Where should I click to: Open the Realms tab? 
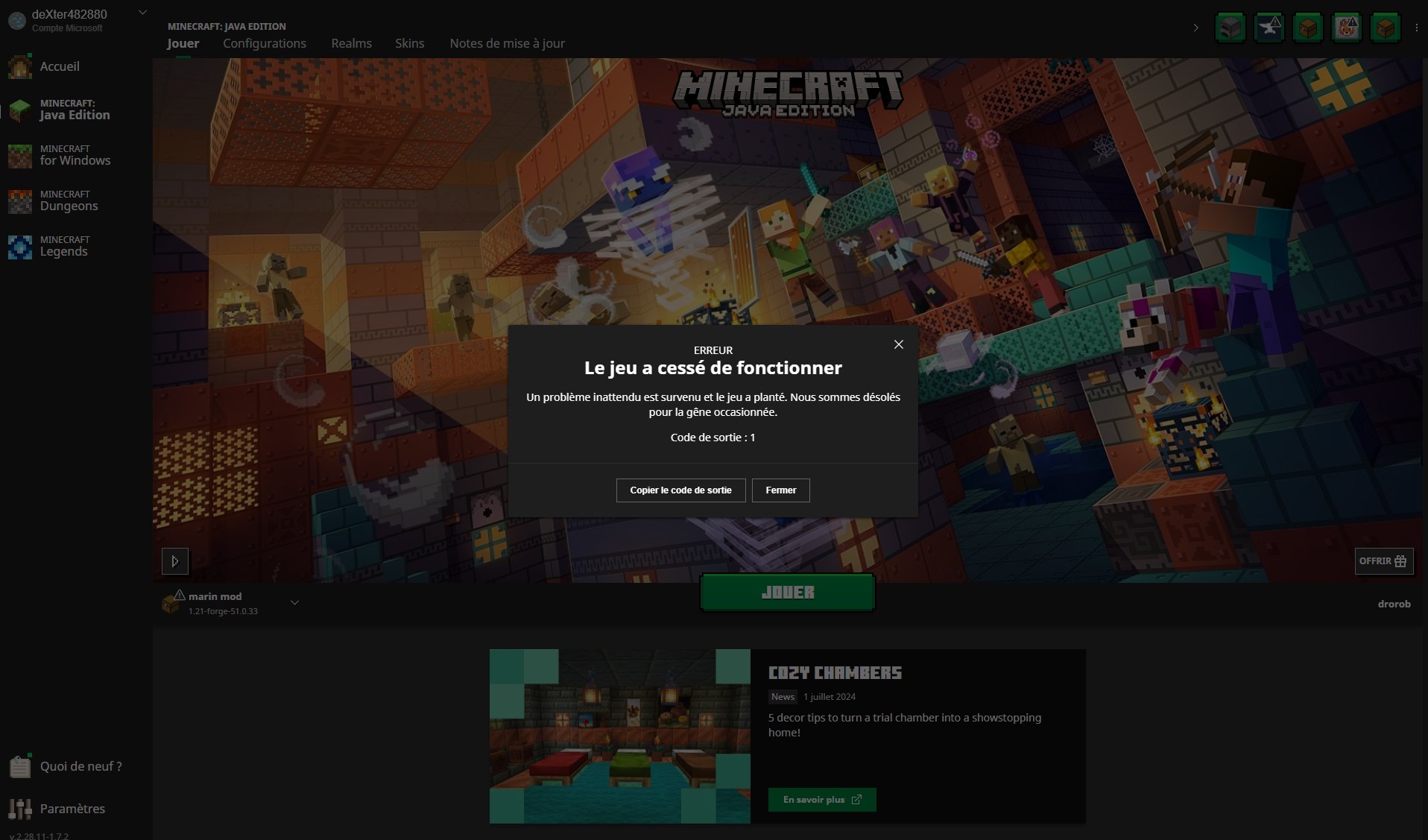[x=352, y=43]
